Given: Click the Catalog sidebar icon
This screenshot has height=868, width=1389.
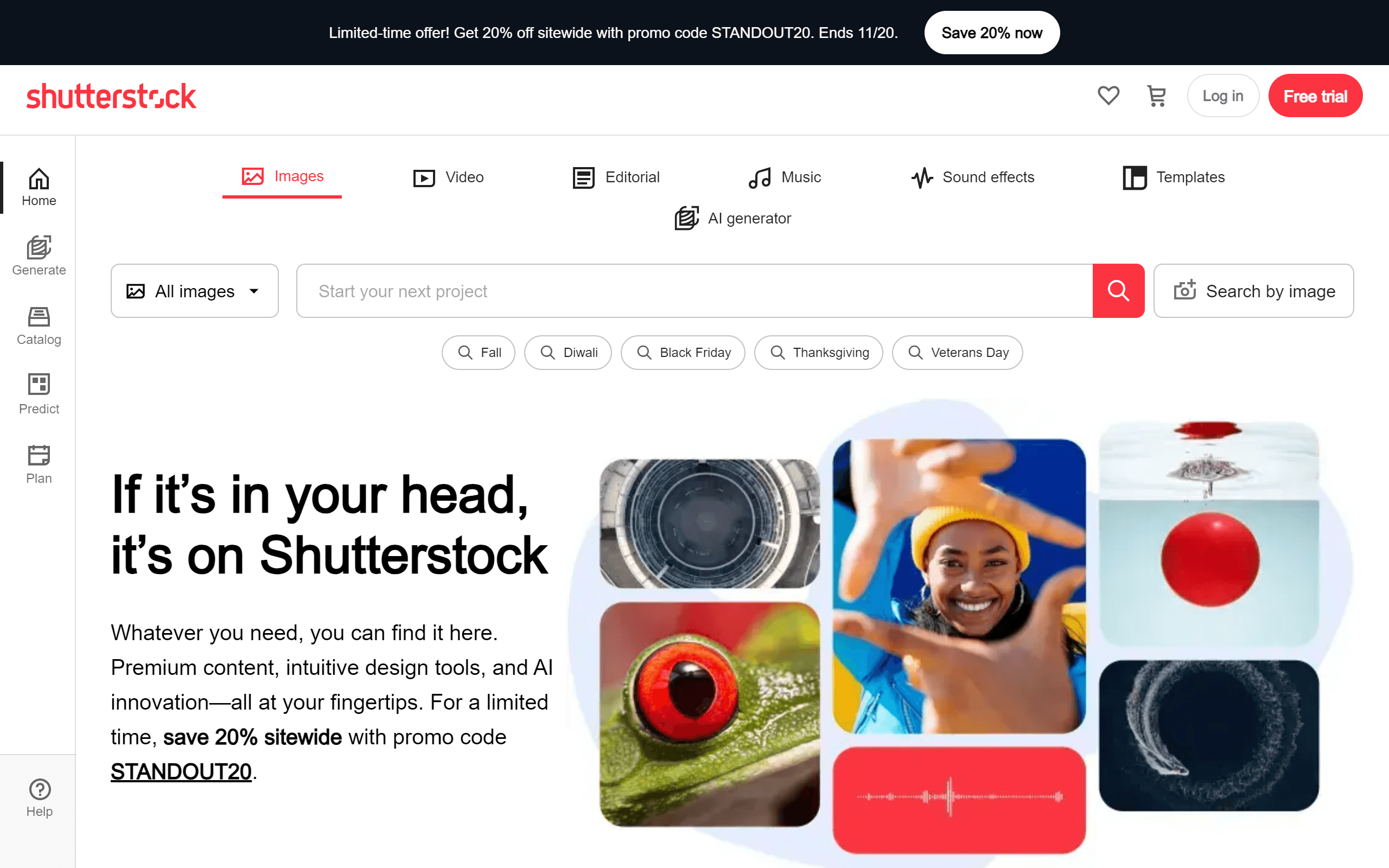Looking at the screenshot, I should coord(37,325).
